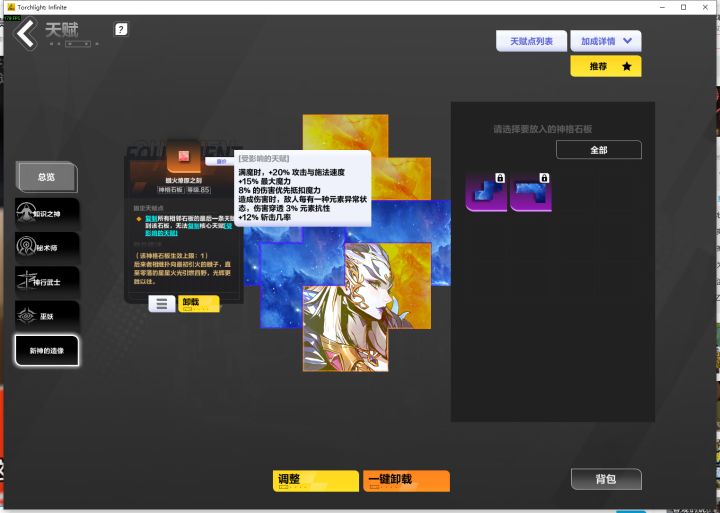Click the orange slate item icon in card
The height and width of the screenshot is (513, 720).
[x=183, y=157]
